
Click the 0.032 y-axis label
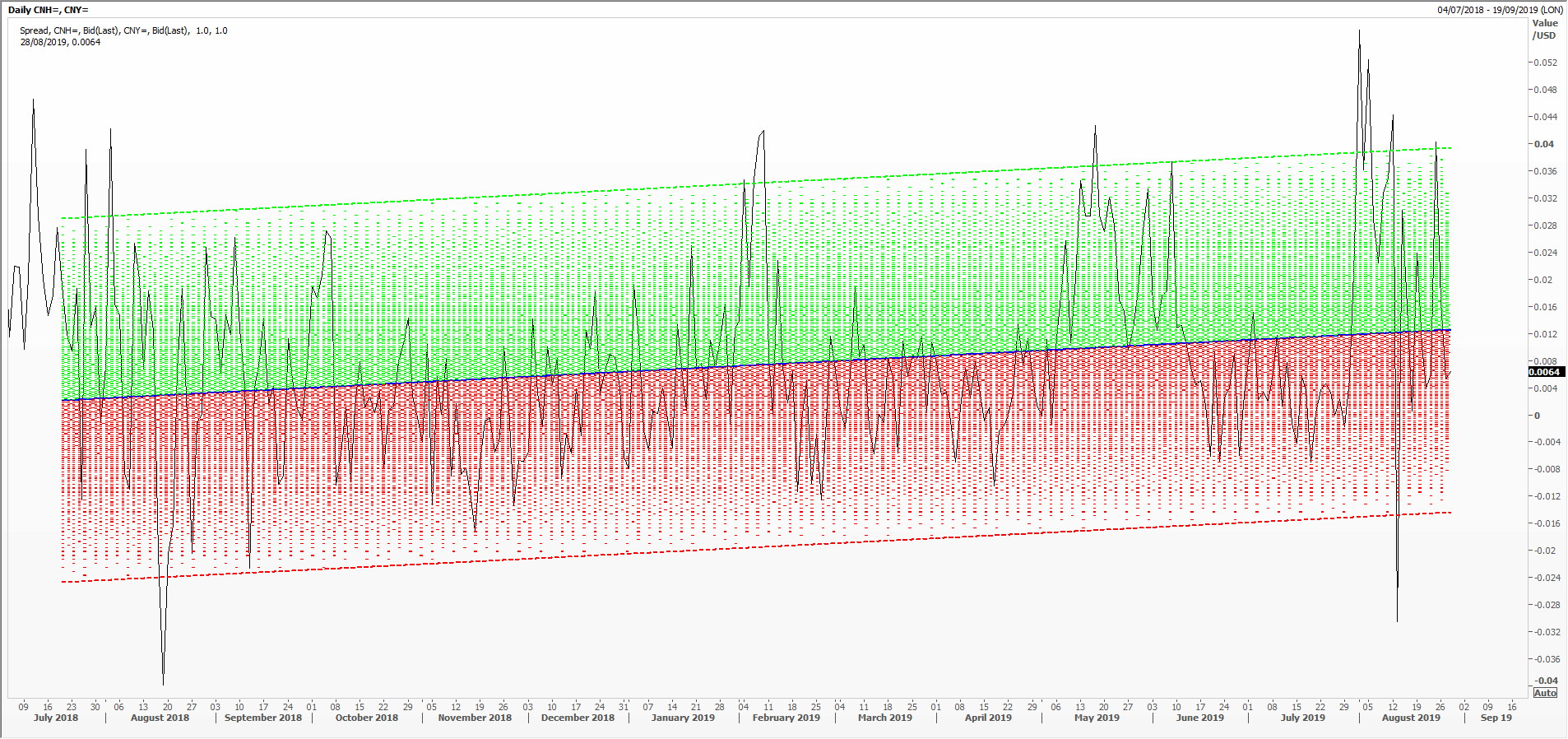1544,198
